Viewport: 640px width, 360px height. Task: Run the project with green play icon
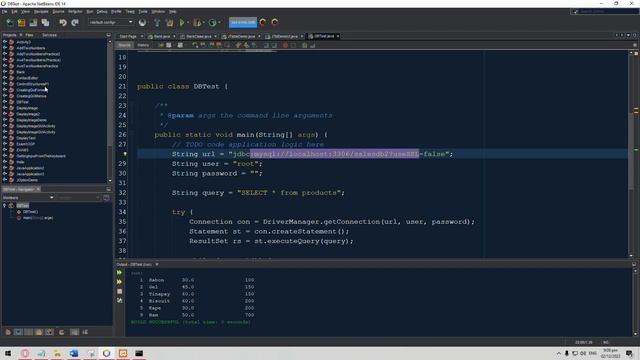pos(182,22)
